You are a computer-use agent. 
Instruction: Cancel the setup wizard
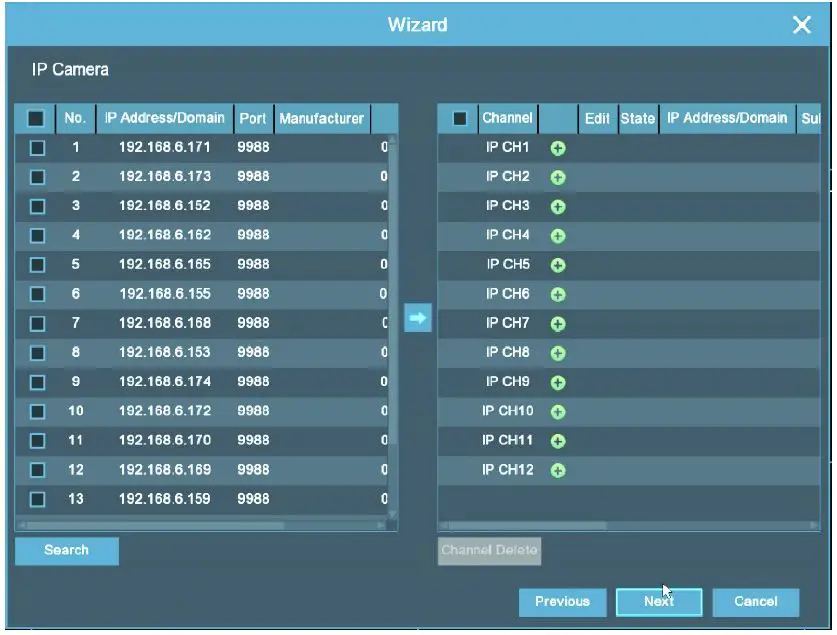pyautogui.click(x=756, y=601)
